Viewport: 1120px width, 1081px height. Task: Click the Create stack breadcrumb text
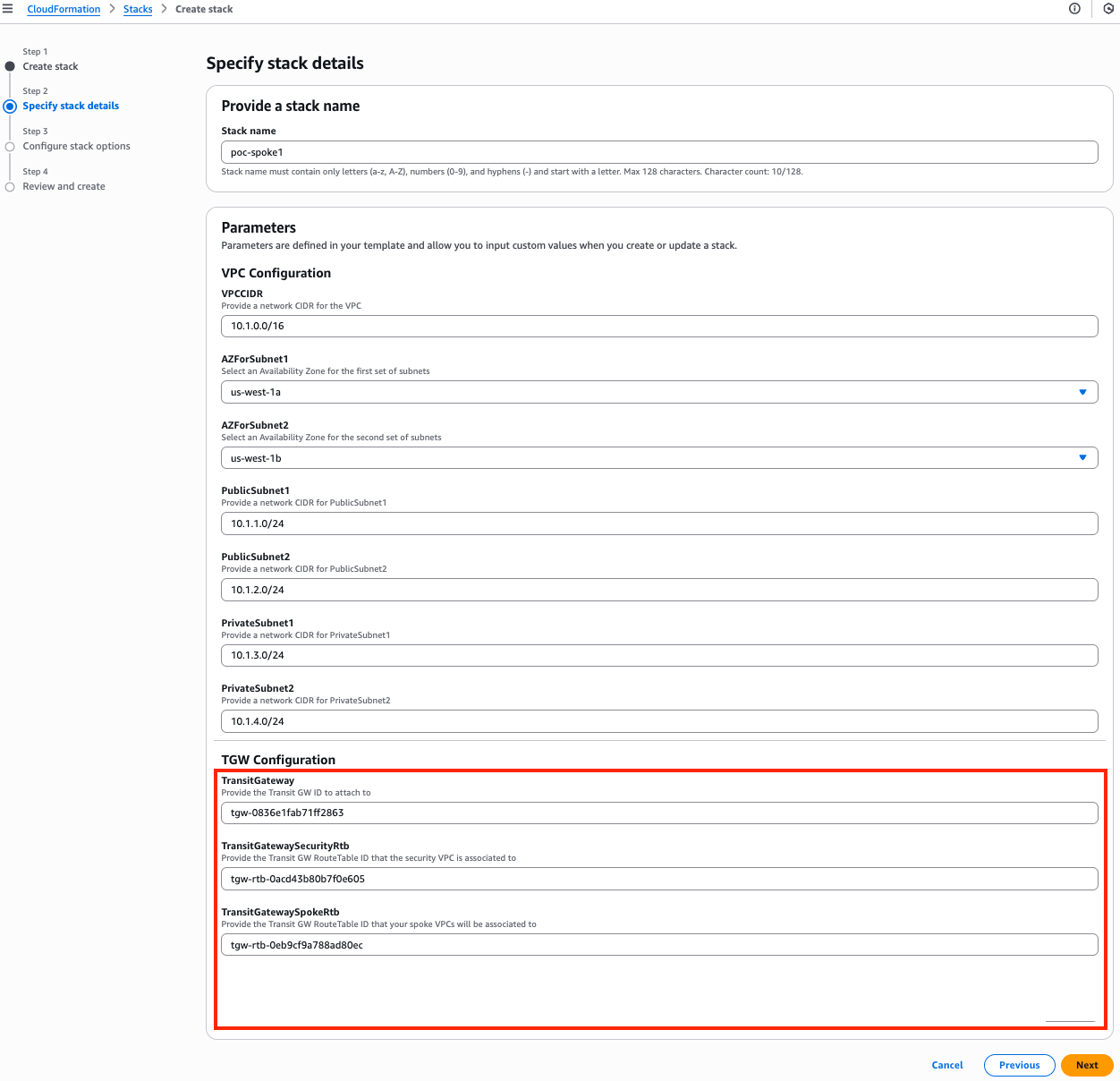point(204,9)
